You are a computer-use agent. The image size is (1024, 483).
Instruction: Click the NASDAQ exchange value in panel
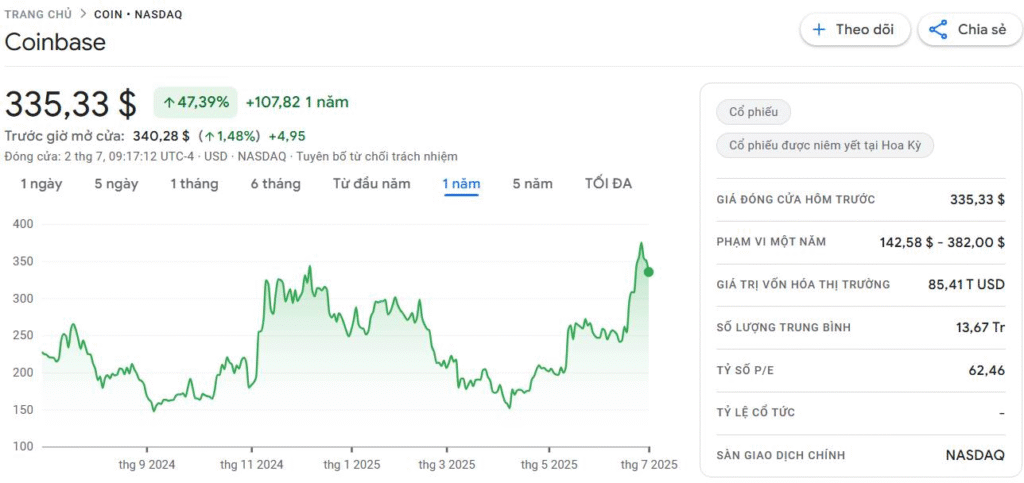(975, 455)
